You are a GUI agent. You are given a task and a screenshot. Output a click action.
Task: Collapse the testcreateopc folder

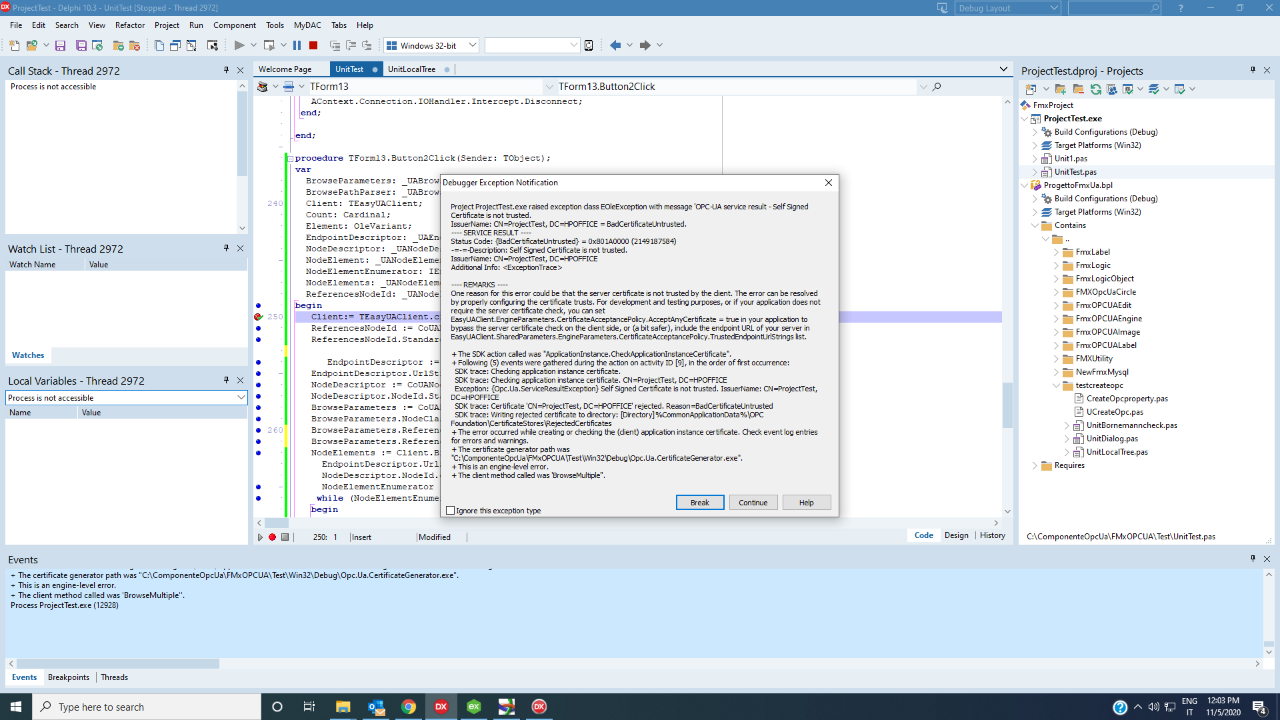click(1057, 385)
